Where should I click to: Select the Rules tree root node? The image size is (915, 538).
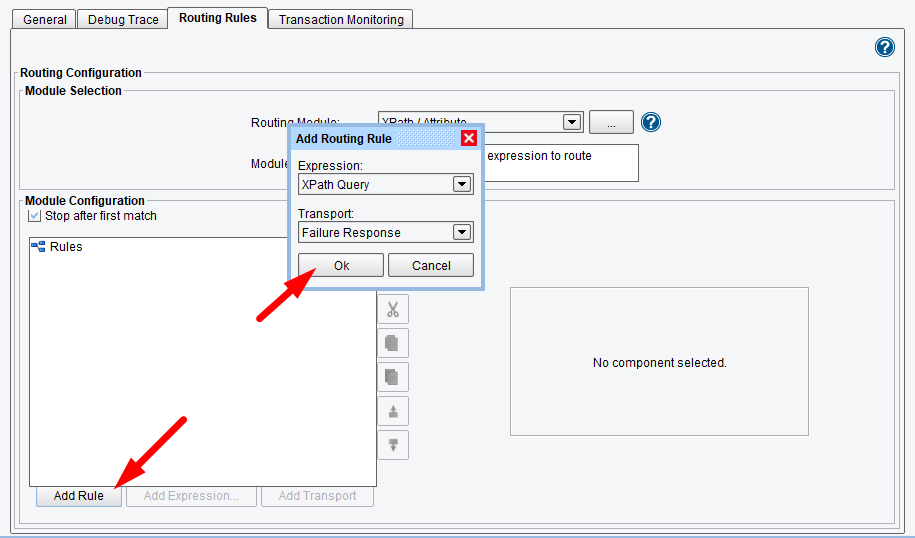[66, 247]
